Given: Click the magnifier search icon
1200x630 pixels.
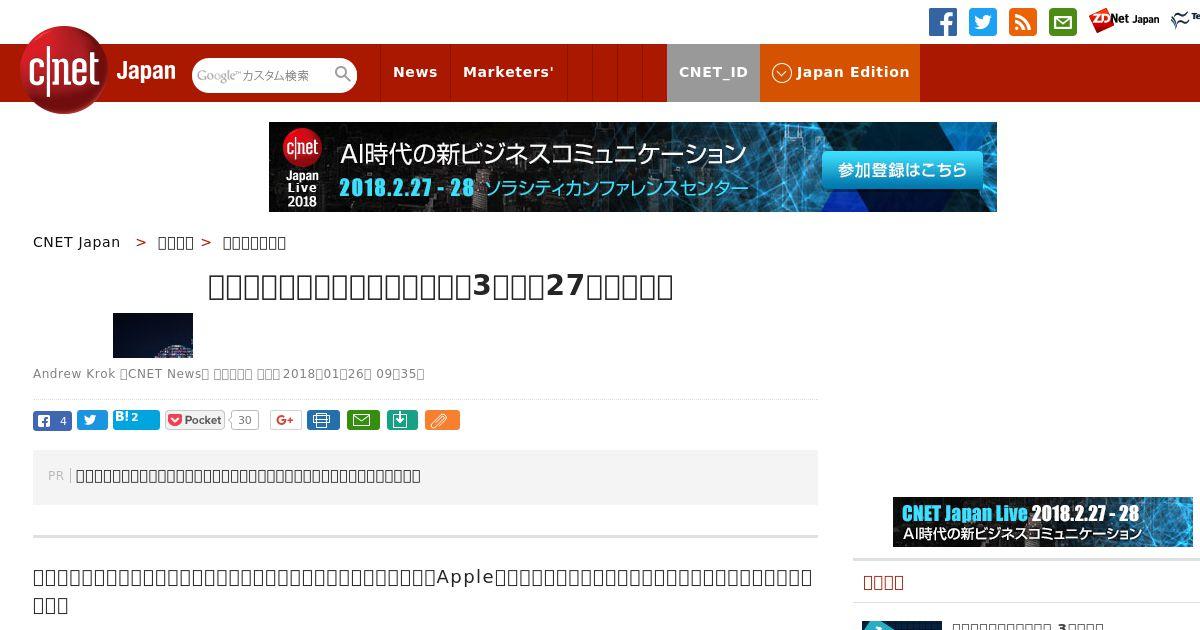Looking at the screenshot, I should (343, 74).
